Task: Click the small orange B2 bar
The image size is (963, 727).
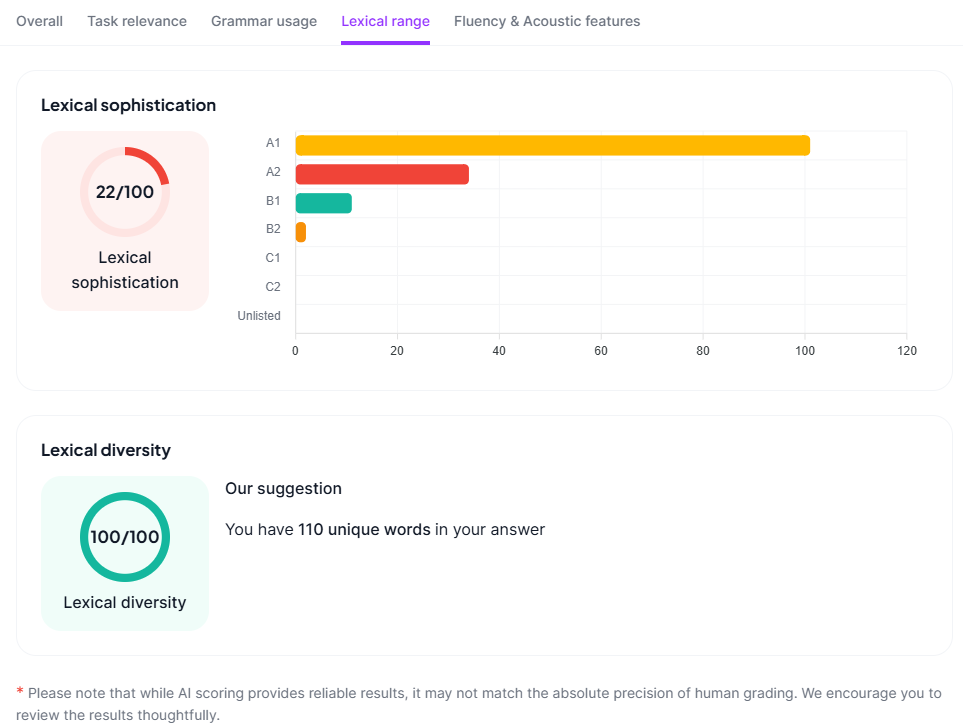Action: pos(301,232)
